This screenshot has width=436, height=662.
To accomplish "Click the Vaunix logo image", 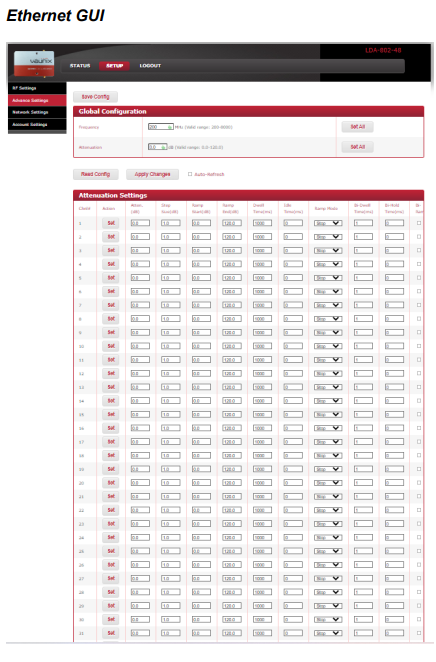I will tap(34, 63).
